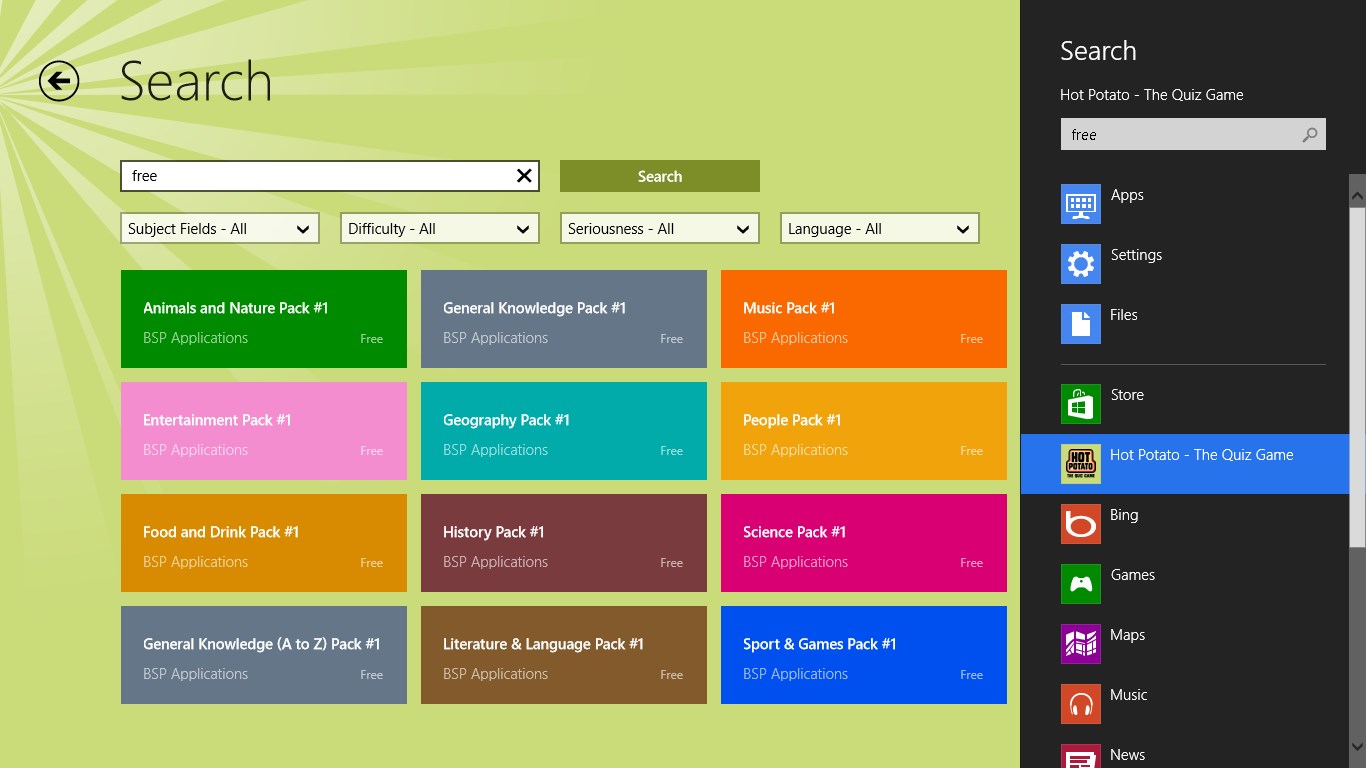Click the scrollbar down arrow in charm
1366x768 pixels.
click(1357, 745)
